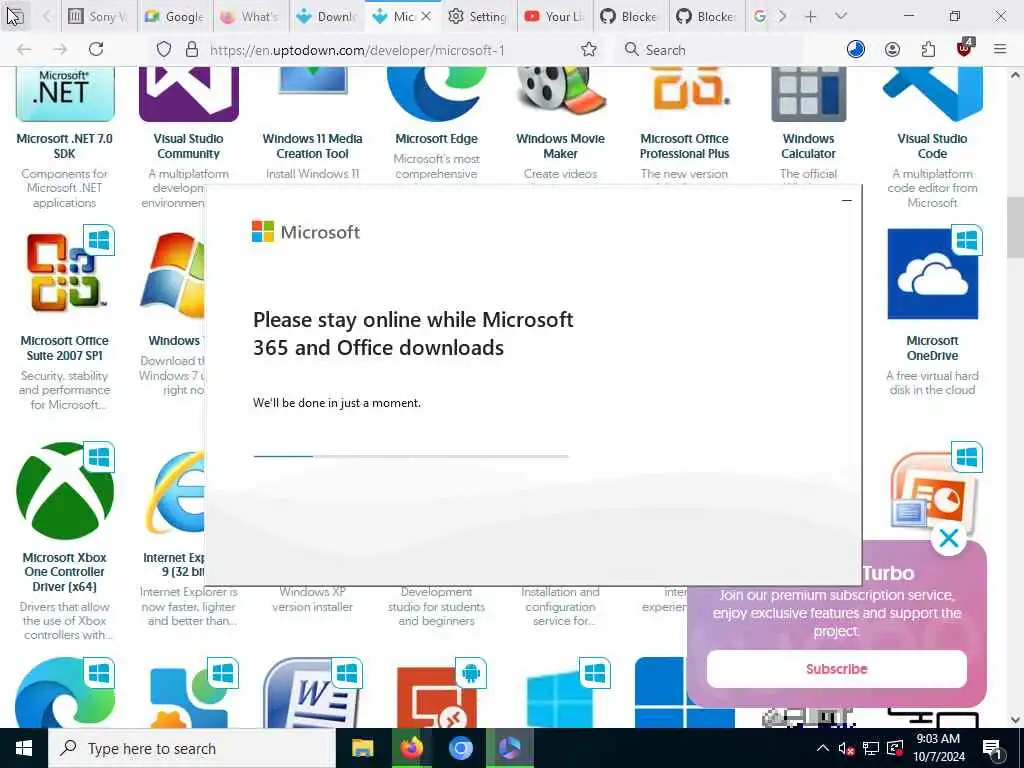Switch to the Your Li YouTube tab

point(554,16)
